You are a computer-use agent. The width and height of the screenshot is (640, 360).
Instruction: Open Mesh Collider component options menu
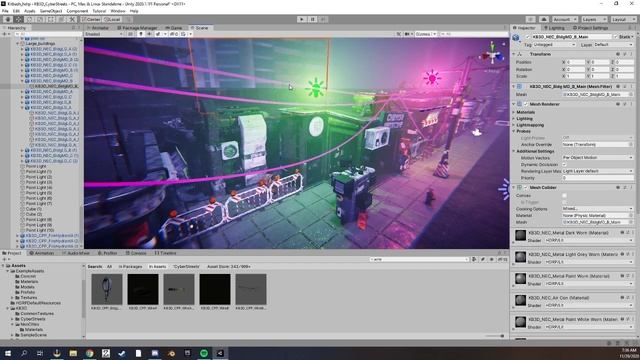(x=632, y=187)
